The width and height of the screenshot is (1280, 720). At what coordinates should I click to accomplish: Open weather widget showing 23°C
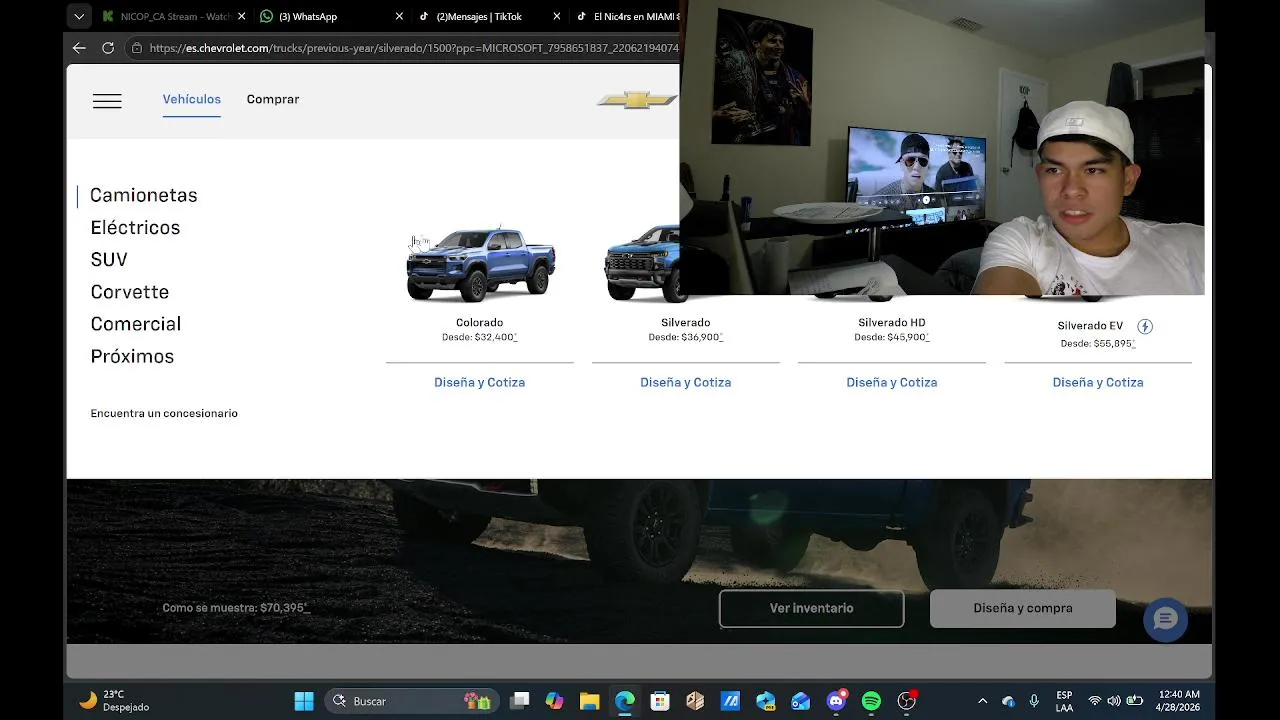[113, 700]
